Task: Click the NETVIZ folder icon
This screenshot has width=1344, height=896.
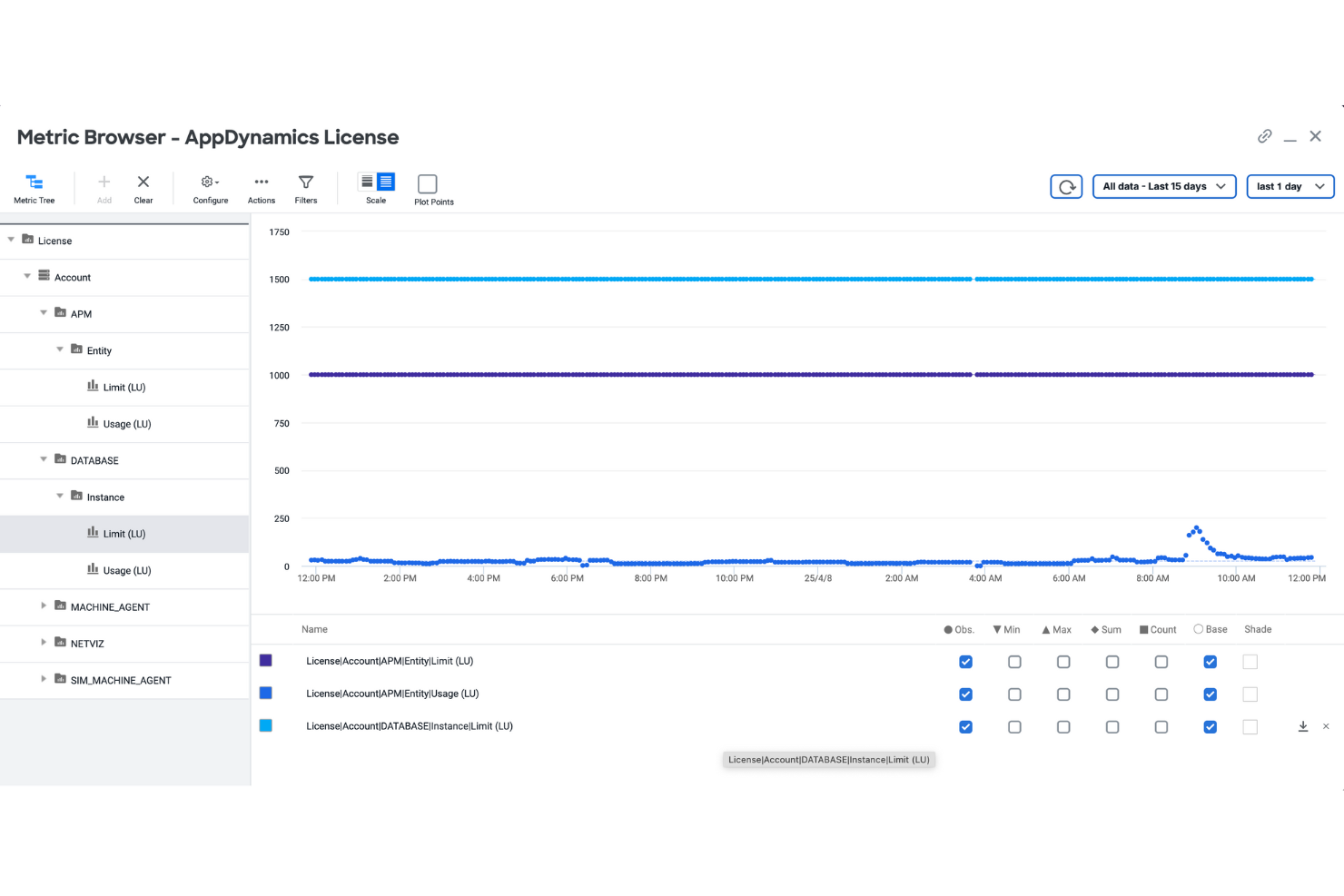Action: (60, 643)
